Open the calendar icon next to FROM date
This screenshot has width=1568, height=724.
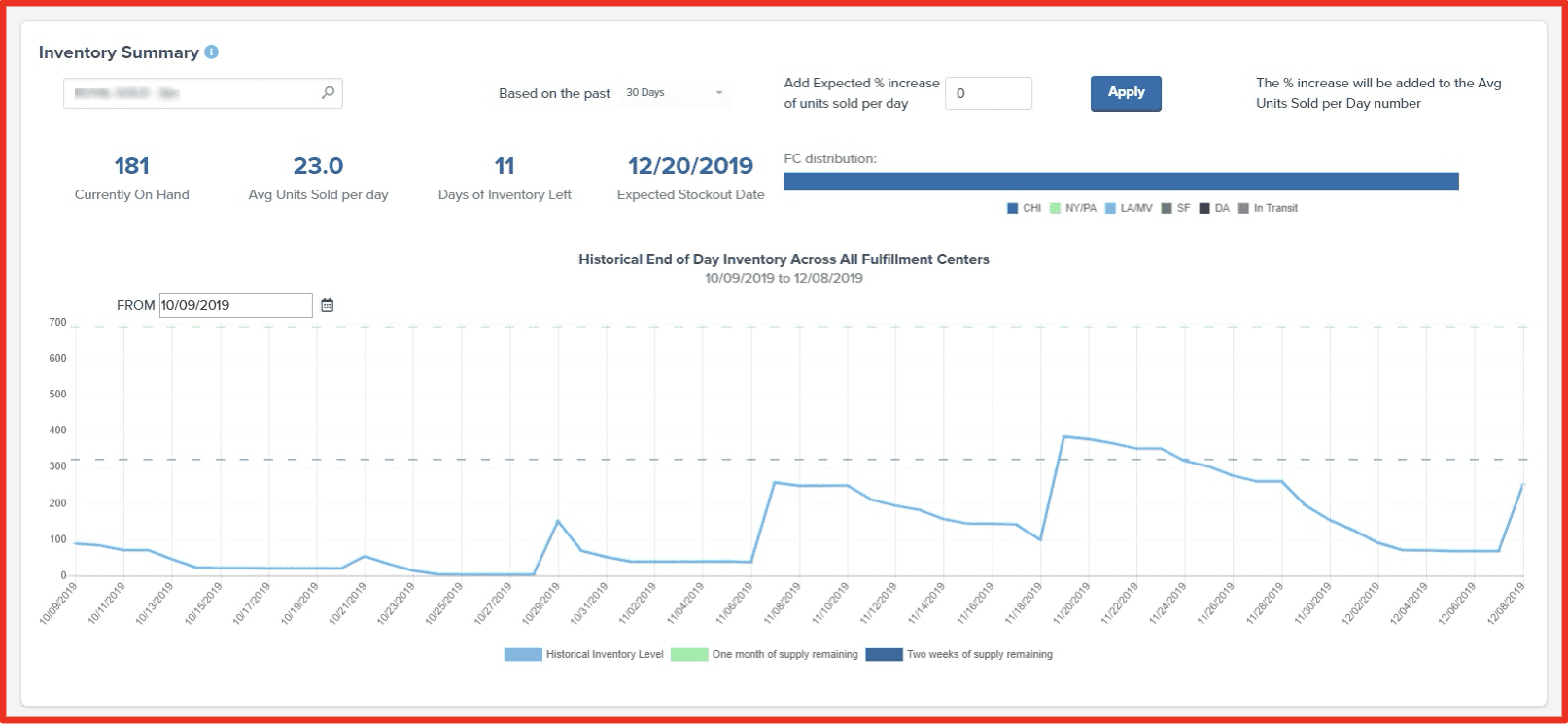(328, 305)
